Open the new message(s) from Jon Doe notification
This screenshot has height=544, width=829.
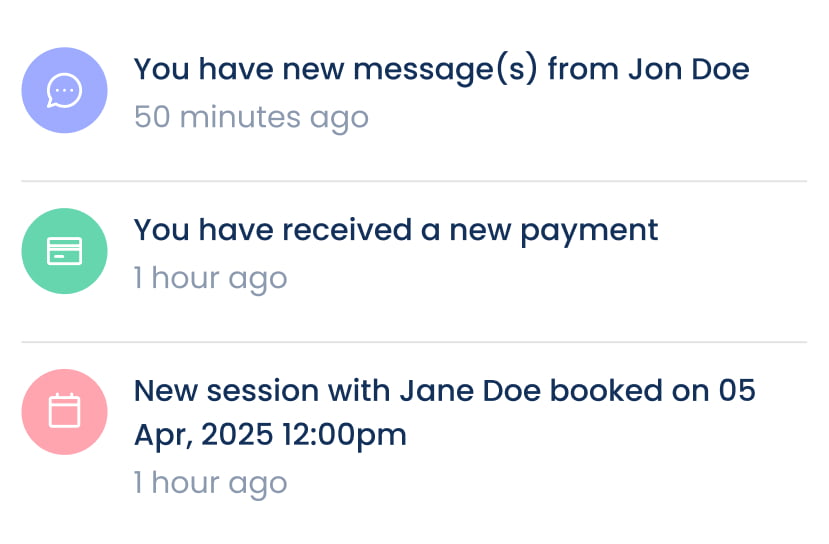(x=440, y=70)
